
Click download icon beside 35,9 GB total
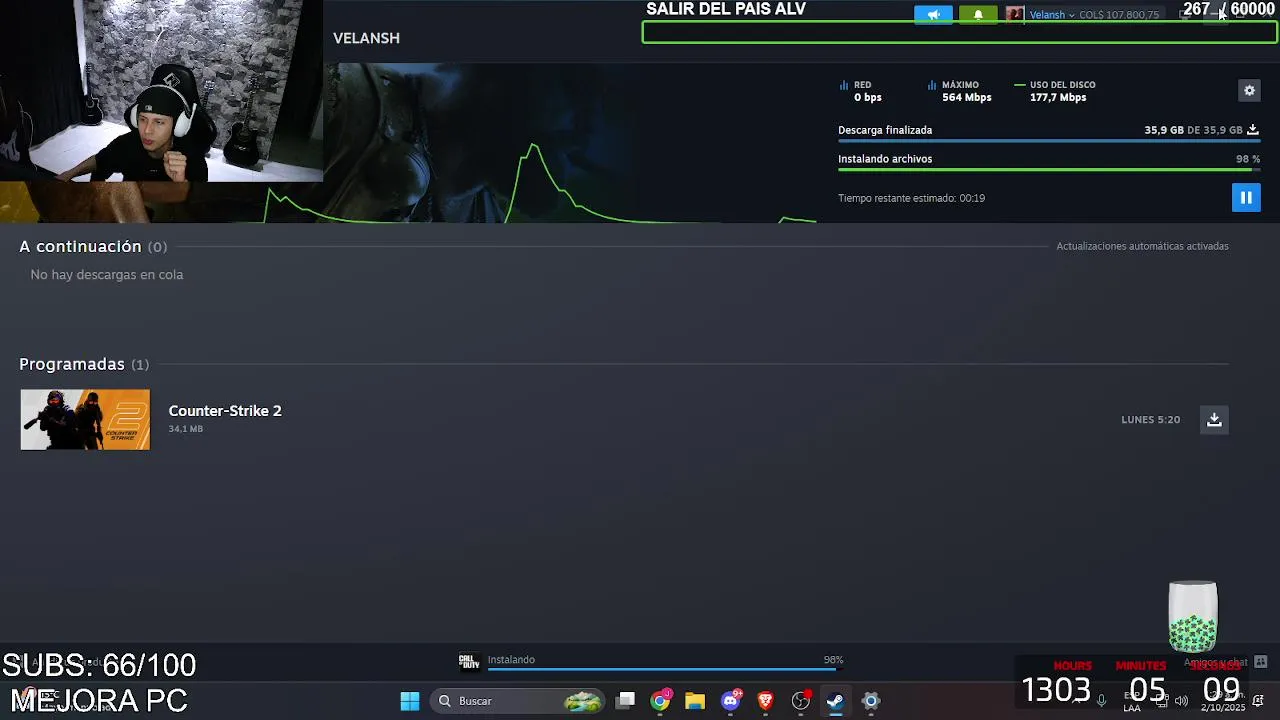tap(1253, 130)
